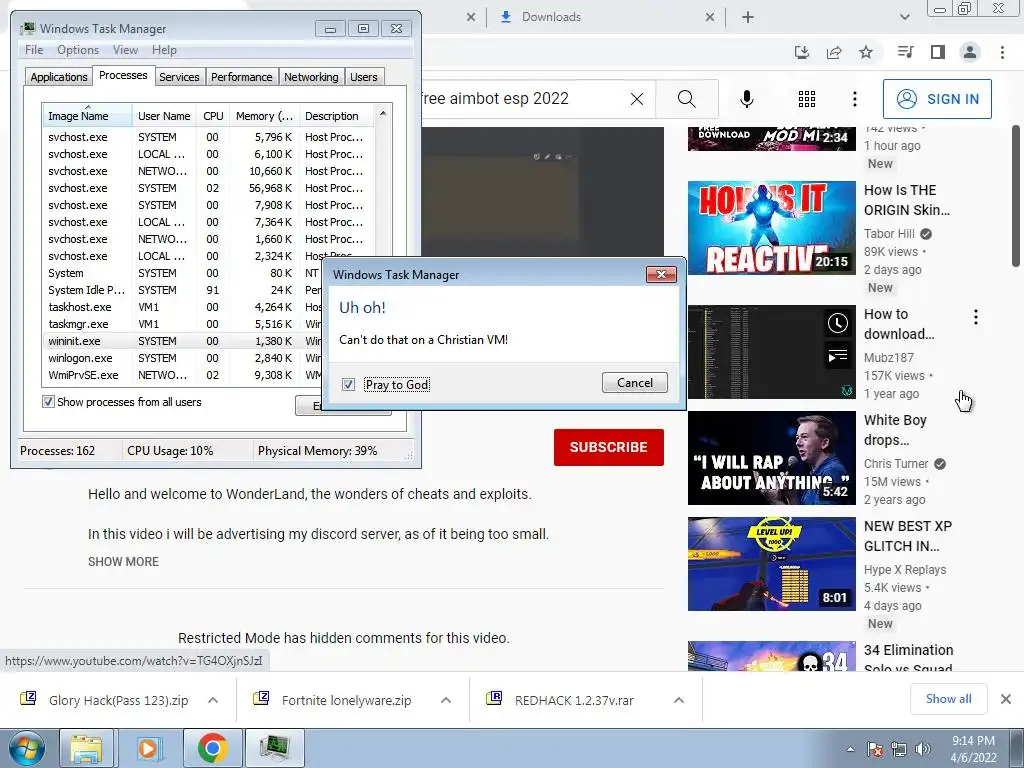Image resolution: width=1024 pixels, height=768 pixels.
Task: Switch to the Applications tab
Action: (x=59, y=77)
